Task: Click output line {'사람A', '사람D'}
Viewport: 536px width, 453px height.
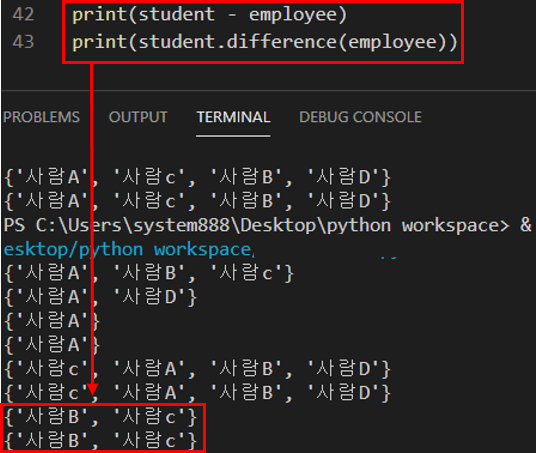Action: [x=100, y=297]
